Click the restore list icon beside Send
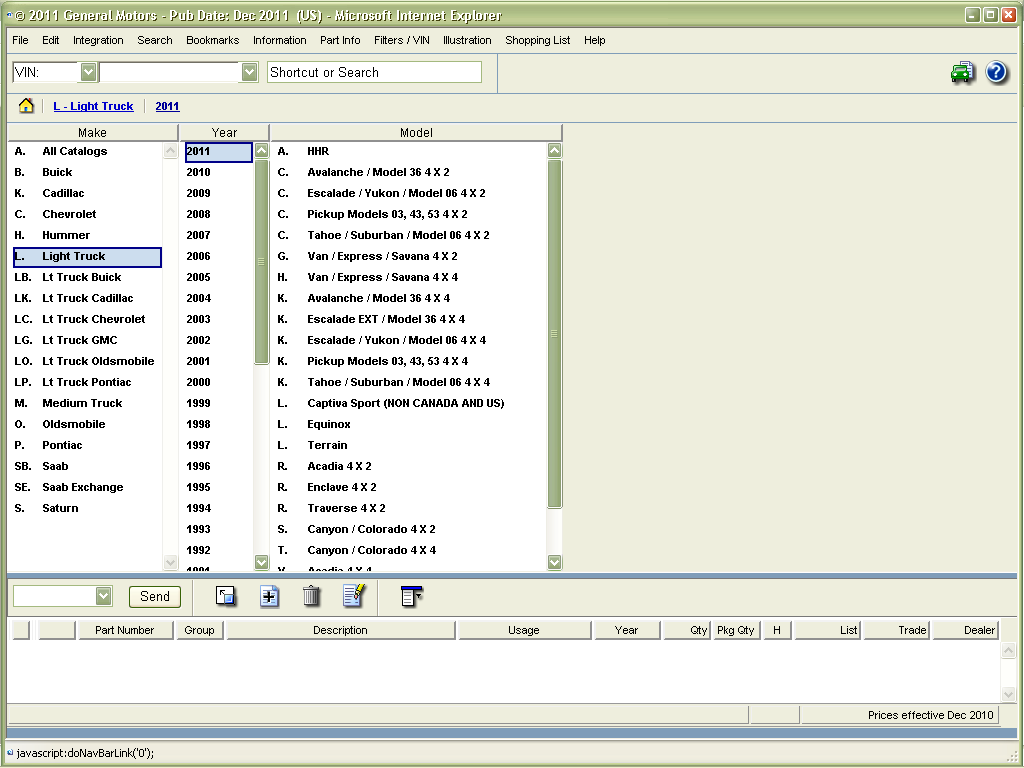This screenshot has width=1024, height=768. (225, 596)
